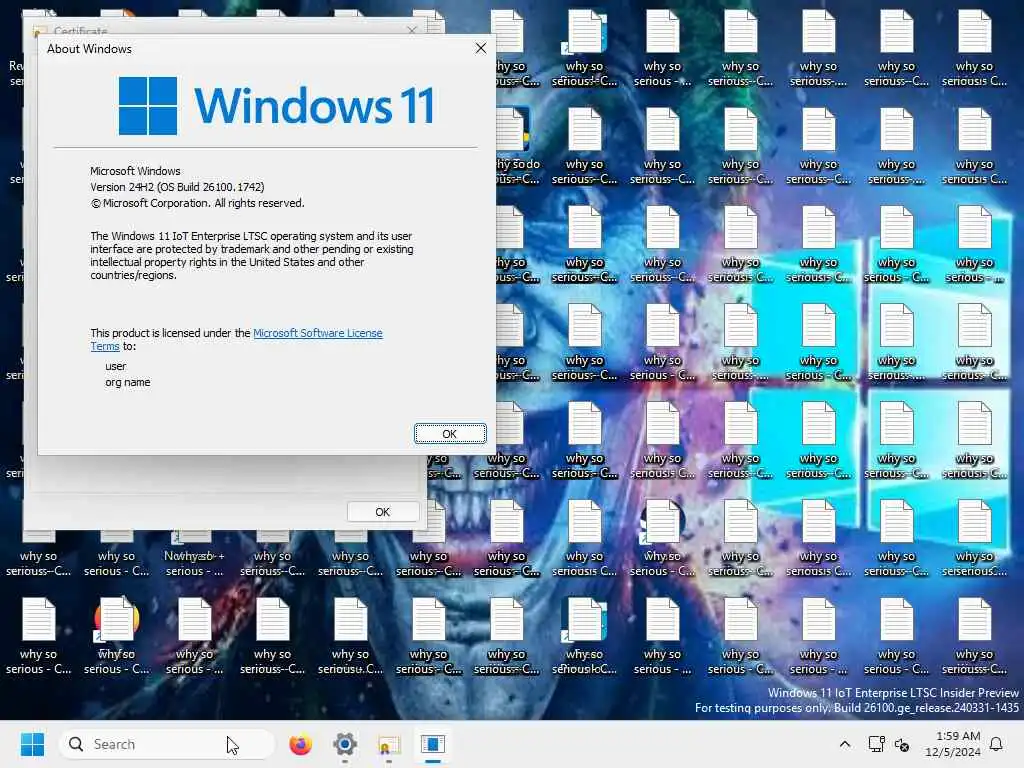Select the About Windows taskbar icon
The height and width of the screenshot is (768, 1024).
(x=433, y=744)
